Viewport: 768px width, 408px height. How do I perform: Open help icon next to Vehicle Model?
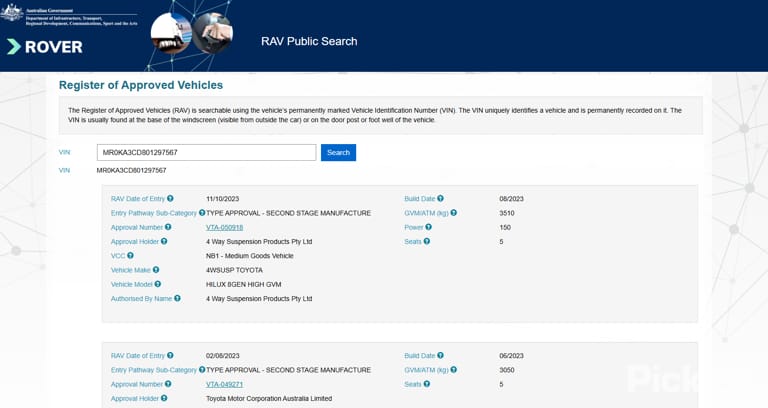click(x=158, y=284)
